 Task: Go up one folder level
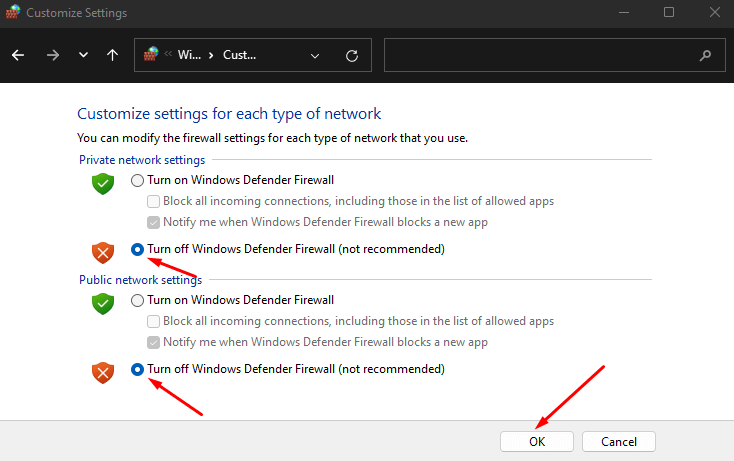click(112, 55)
